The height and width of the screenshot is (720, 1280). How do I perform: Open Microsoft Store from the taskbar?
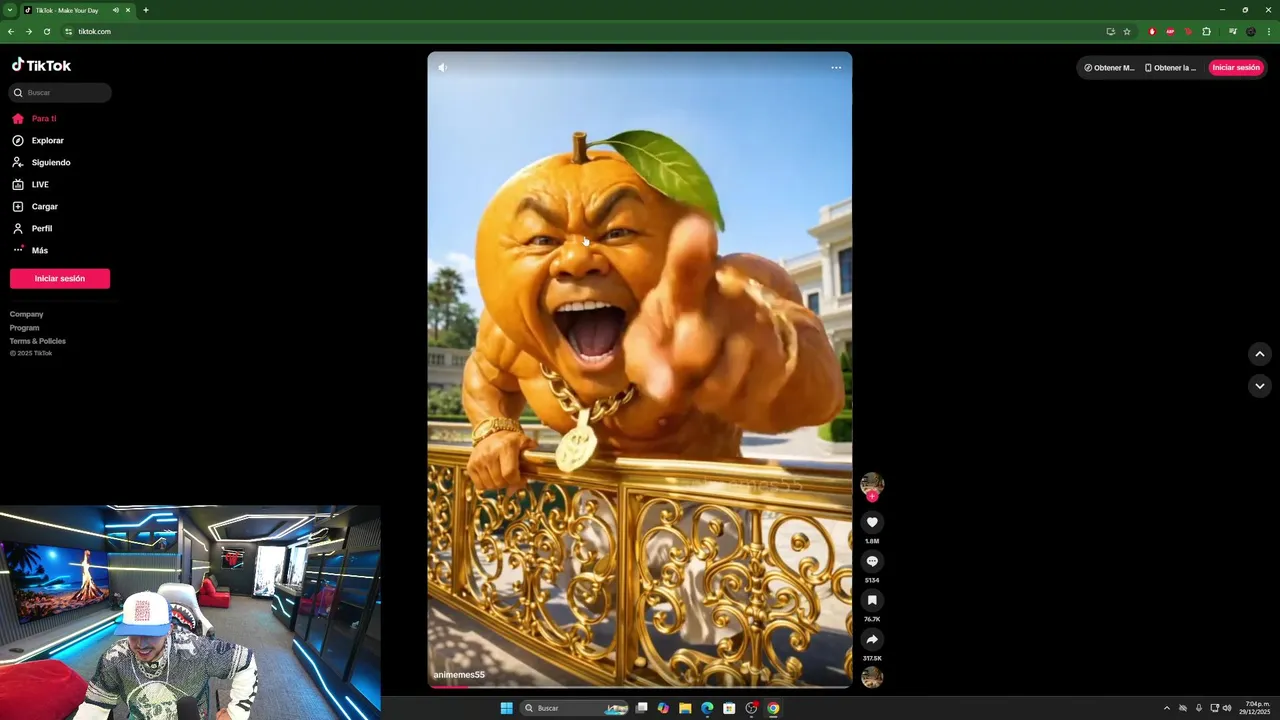point(729,708)
